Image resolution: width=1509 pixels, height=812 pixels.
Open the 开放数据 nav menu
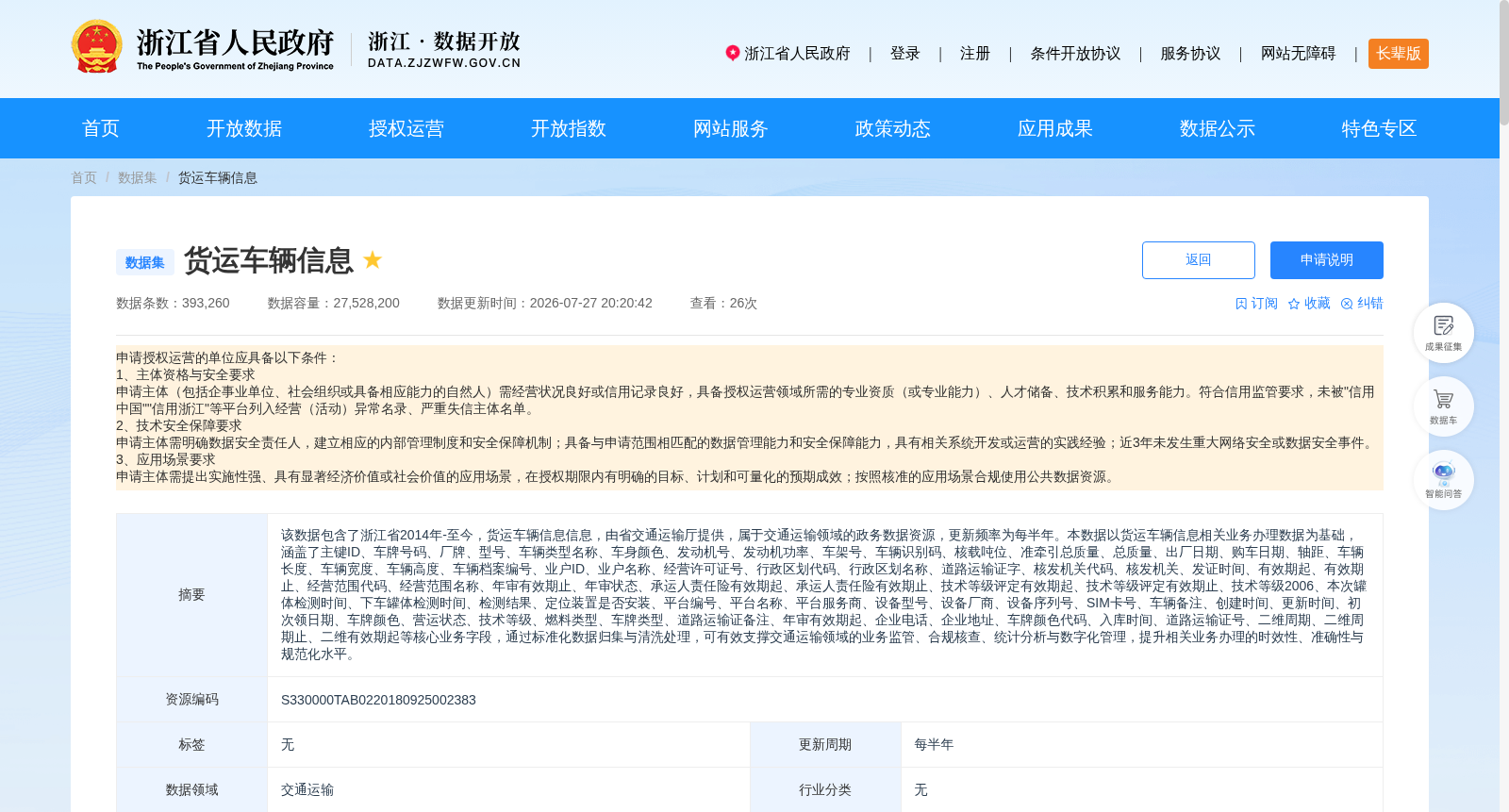244,128
